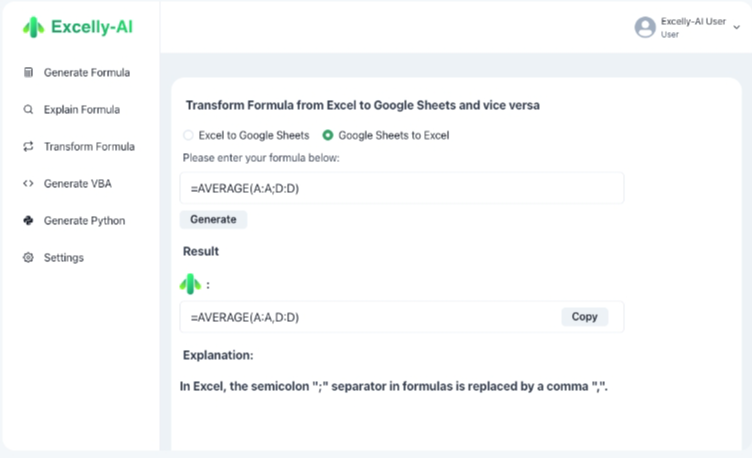Click the Excelly-AI leaf logo icon
Viewport: 752px width, 458px height.
click(33, 28)
